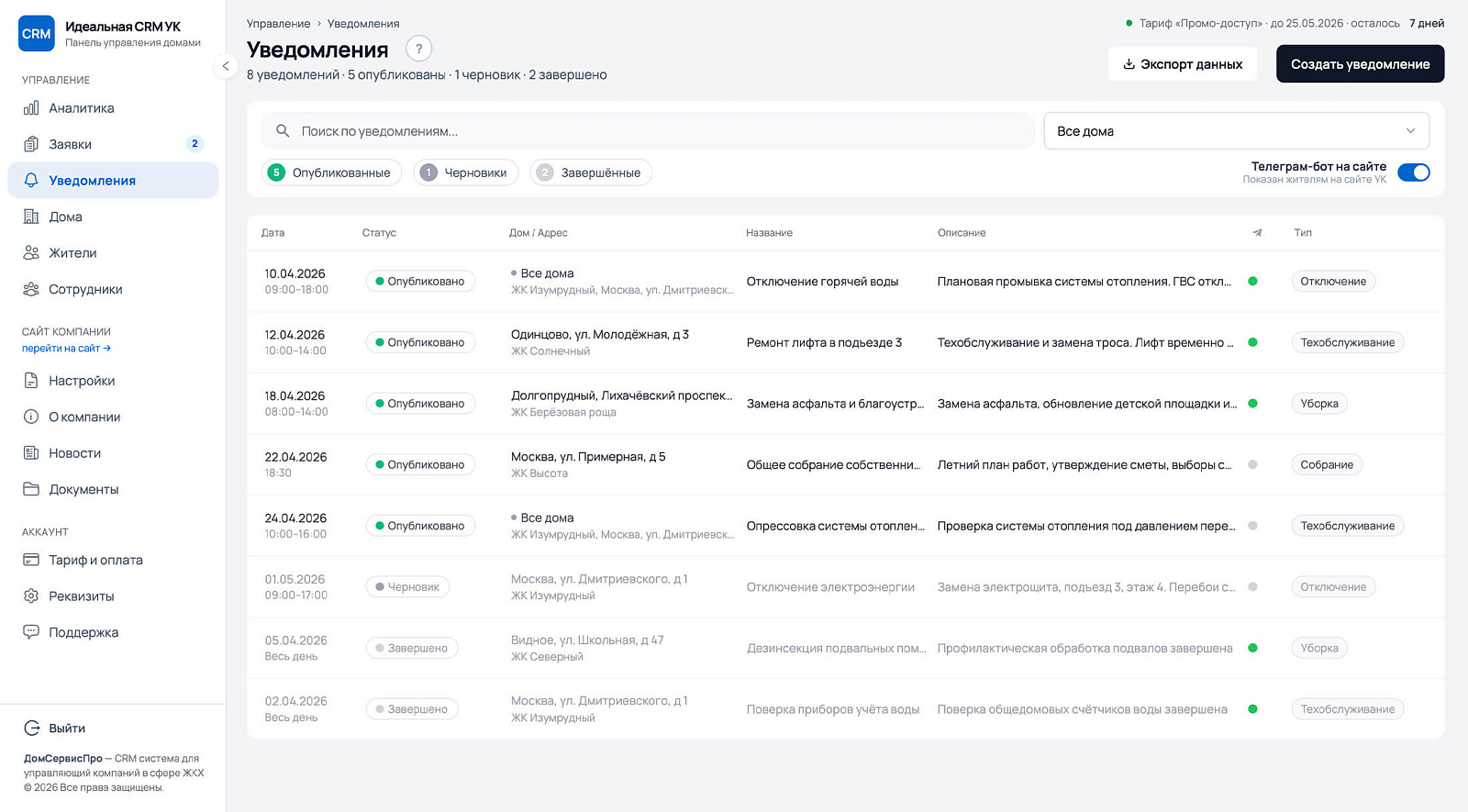
Task: Click the Заявки badge with 2
Action: point(195,144)
